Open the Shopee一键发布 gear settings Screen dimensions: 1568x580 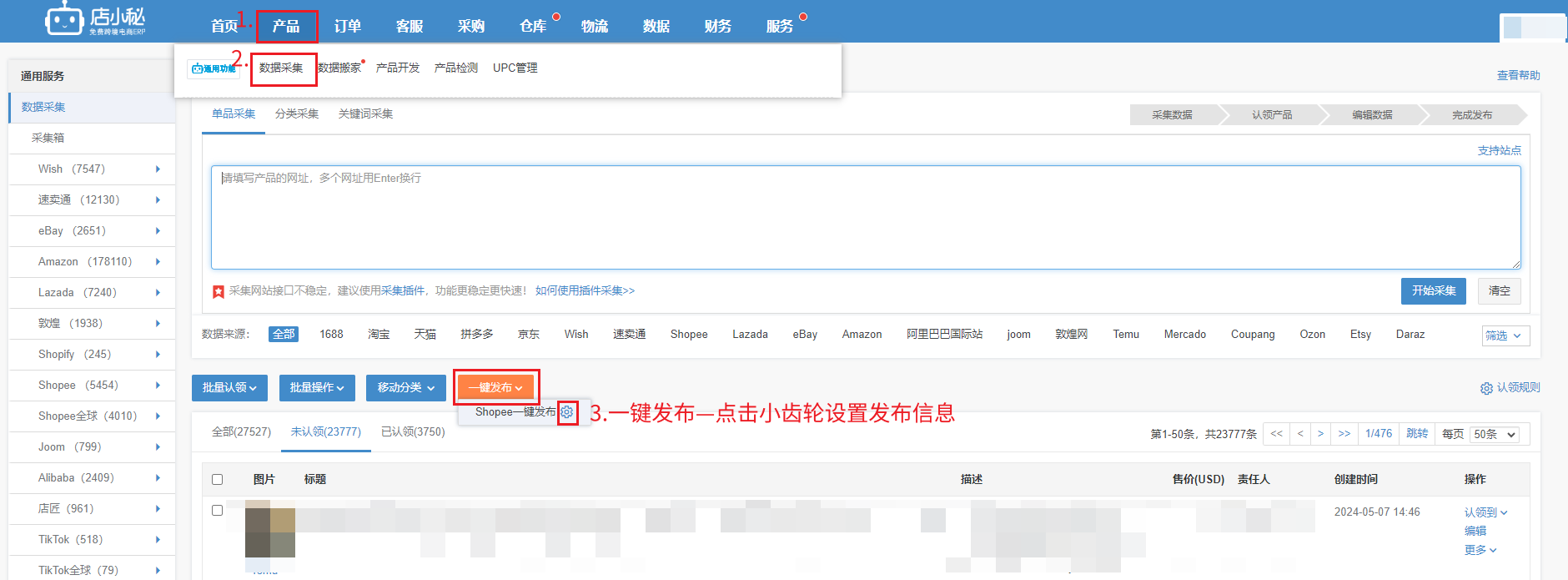pos(567,412)
